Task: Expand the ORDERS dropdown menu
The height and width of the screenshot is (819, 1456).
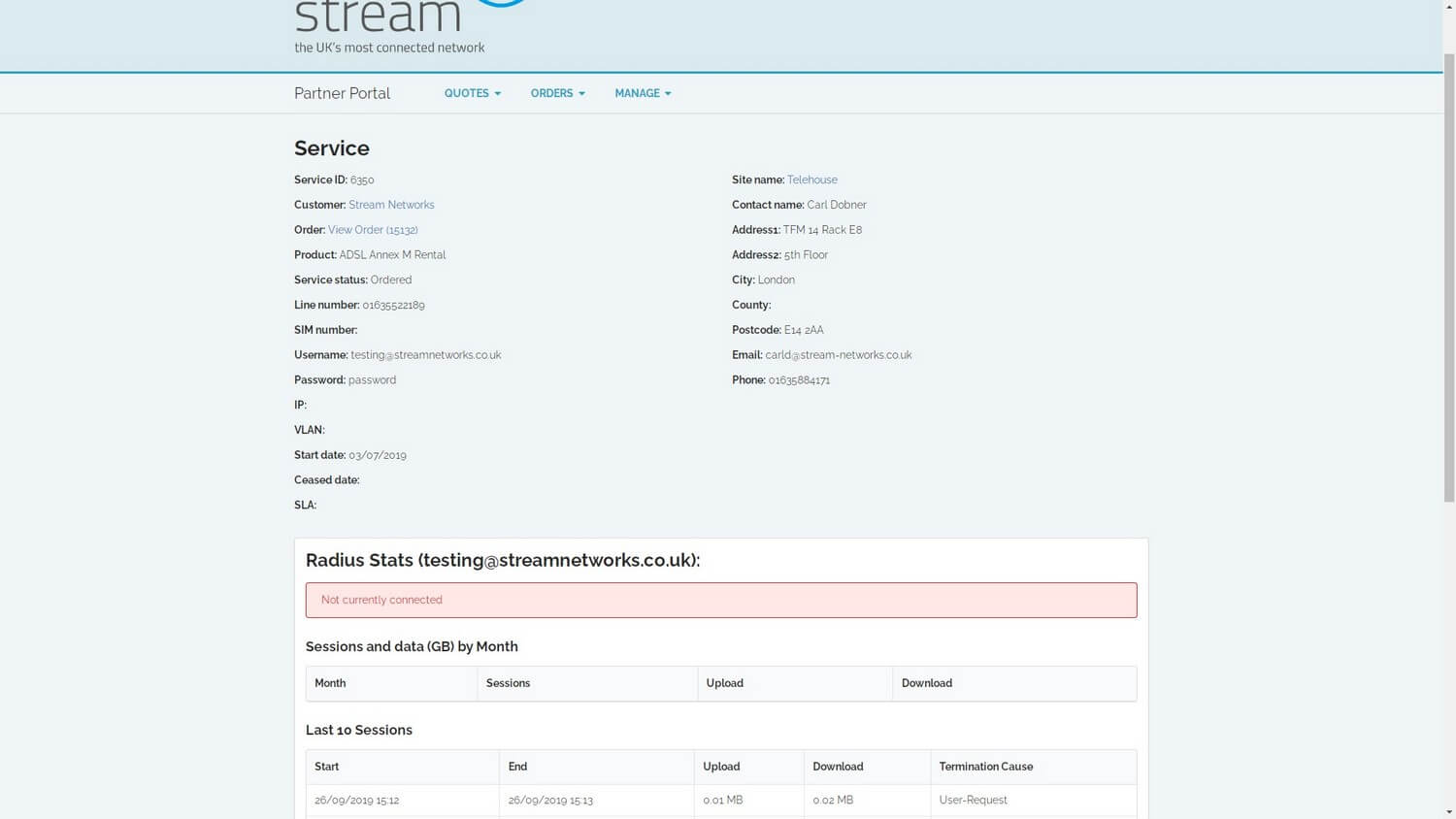Action: 557,93
